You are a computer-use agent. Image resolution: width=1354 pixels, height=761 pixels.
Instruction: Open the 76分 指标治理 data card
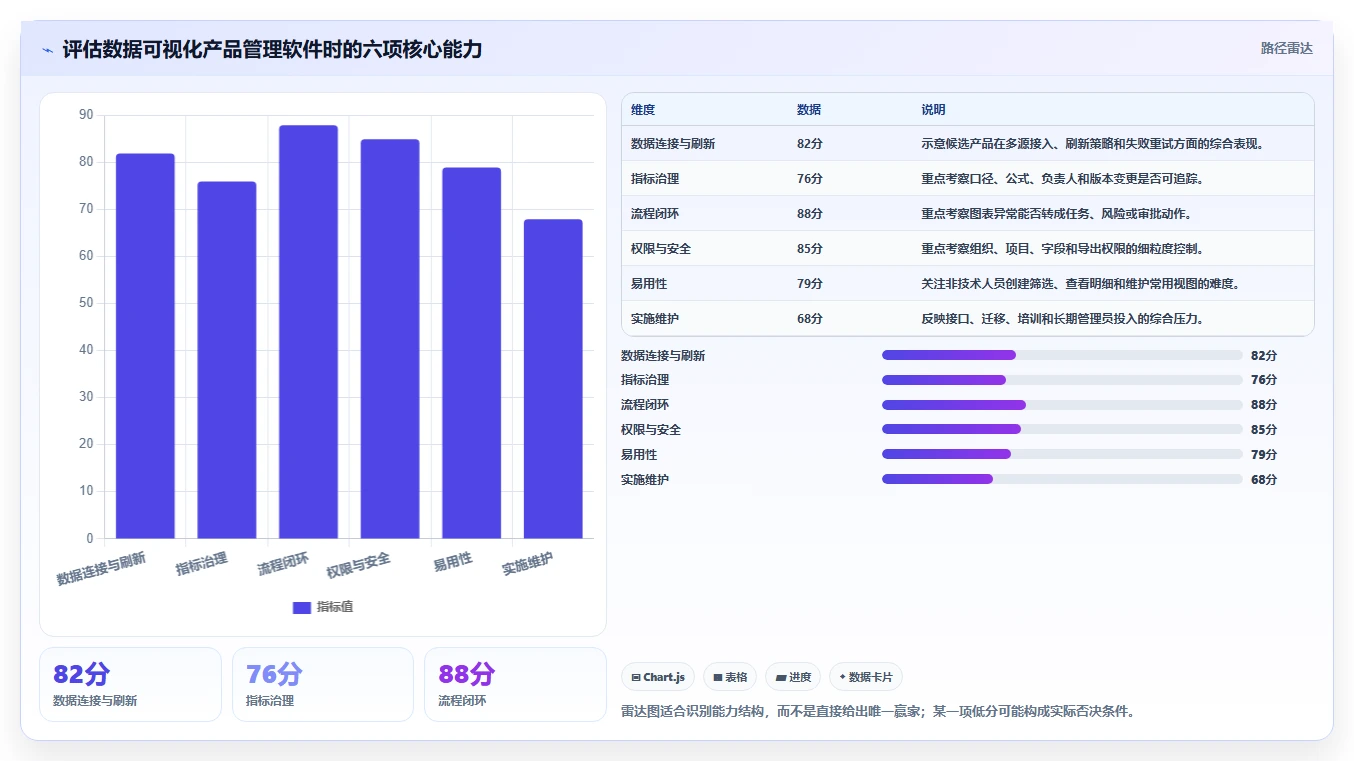coord(323,684)
